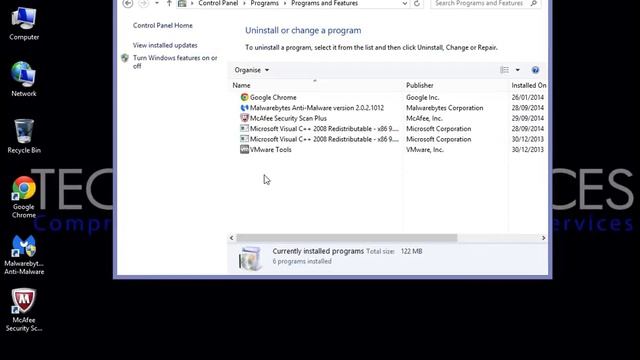
Task: Click the Google Chrome list icon
Action: pos(244,97)
